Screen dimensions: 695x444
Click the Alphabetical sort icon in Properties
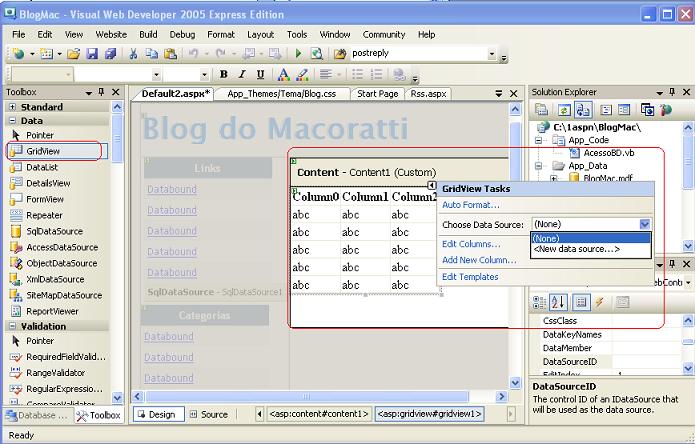(x=559, y=302)
